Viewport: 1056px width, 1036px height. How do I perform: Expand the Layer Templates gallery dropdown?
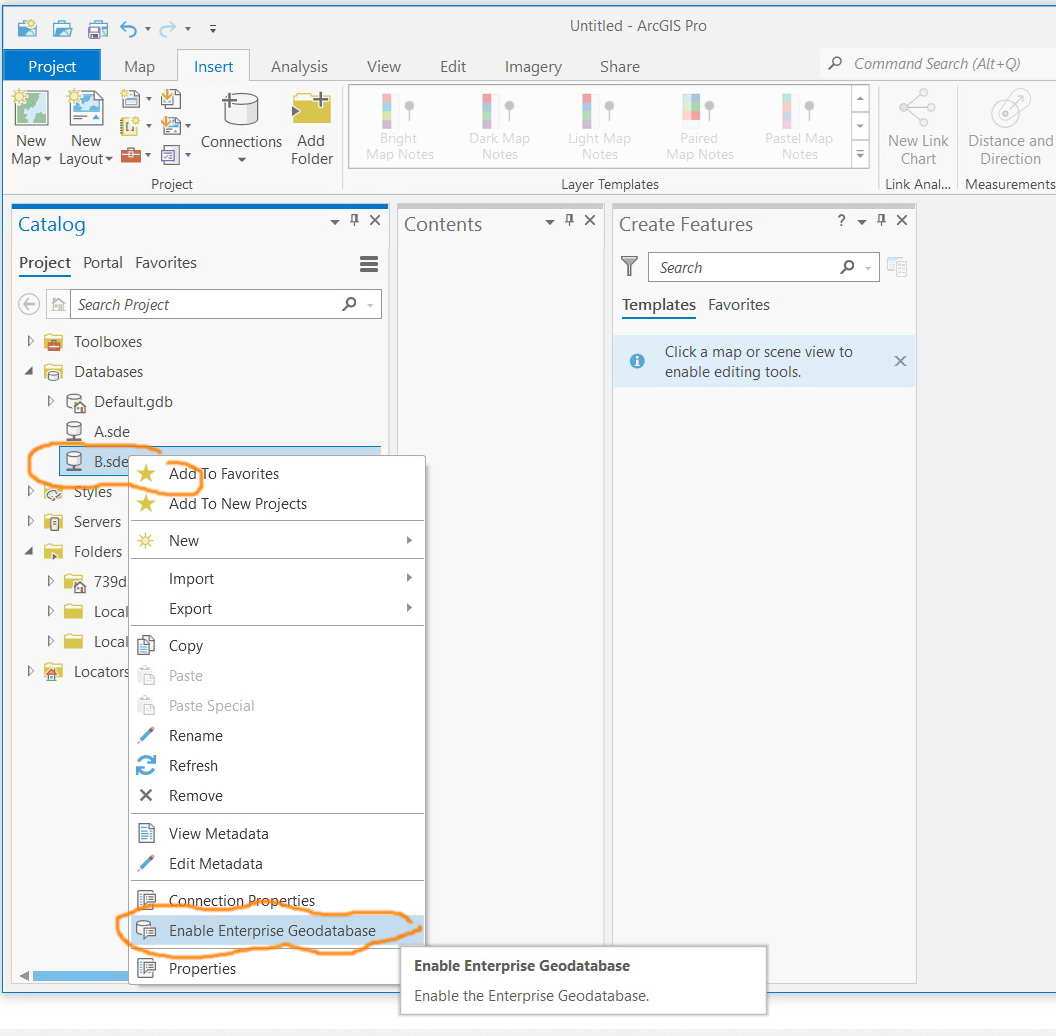(860, 155)
